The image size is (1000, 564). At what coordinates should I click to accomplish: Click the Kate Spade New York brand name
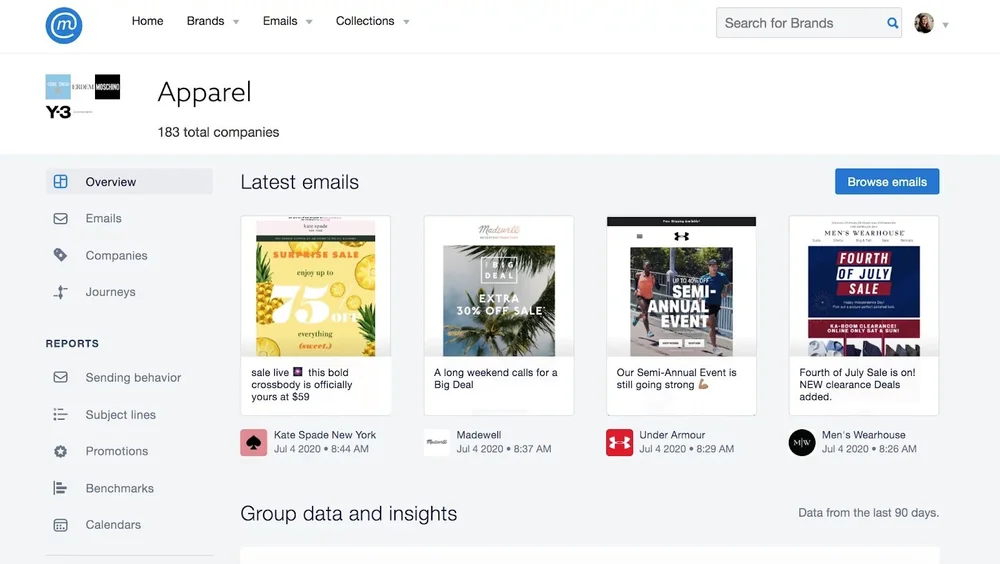point(325,434)
